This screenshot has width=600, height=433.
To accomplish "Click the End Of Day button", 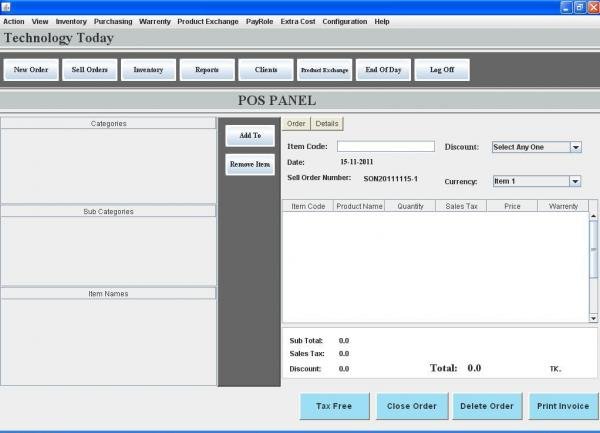I will click(x=383, y=70).
